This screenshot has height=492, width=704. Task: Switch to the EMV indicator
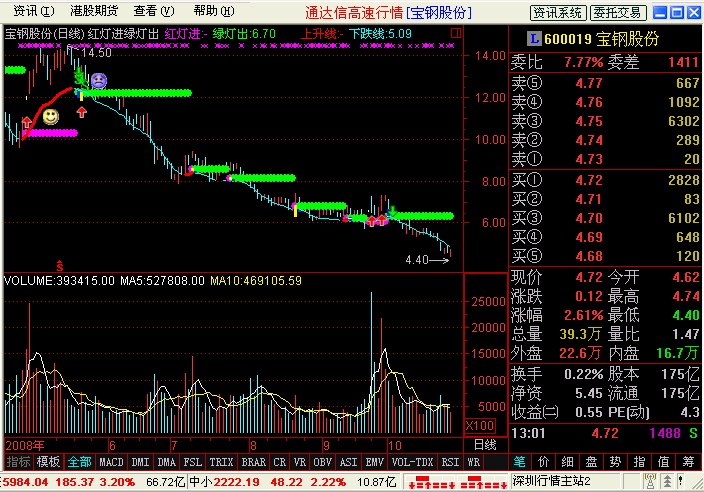click(x=374, y=462)
